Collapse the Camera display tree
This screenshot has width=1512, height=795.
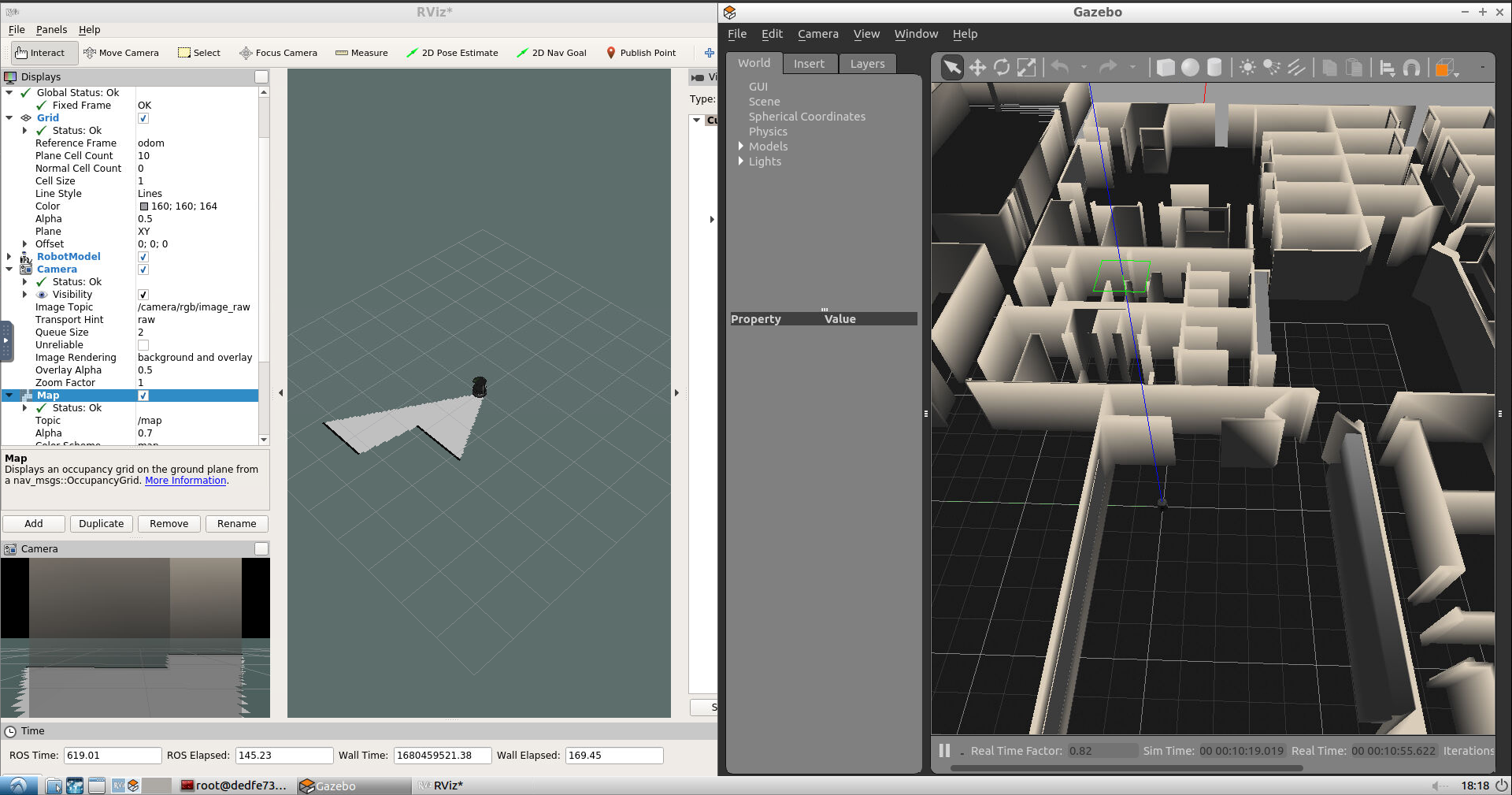9,269
